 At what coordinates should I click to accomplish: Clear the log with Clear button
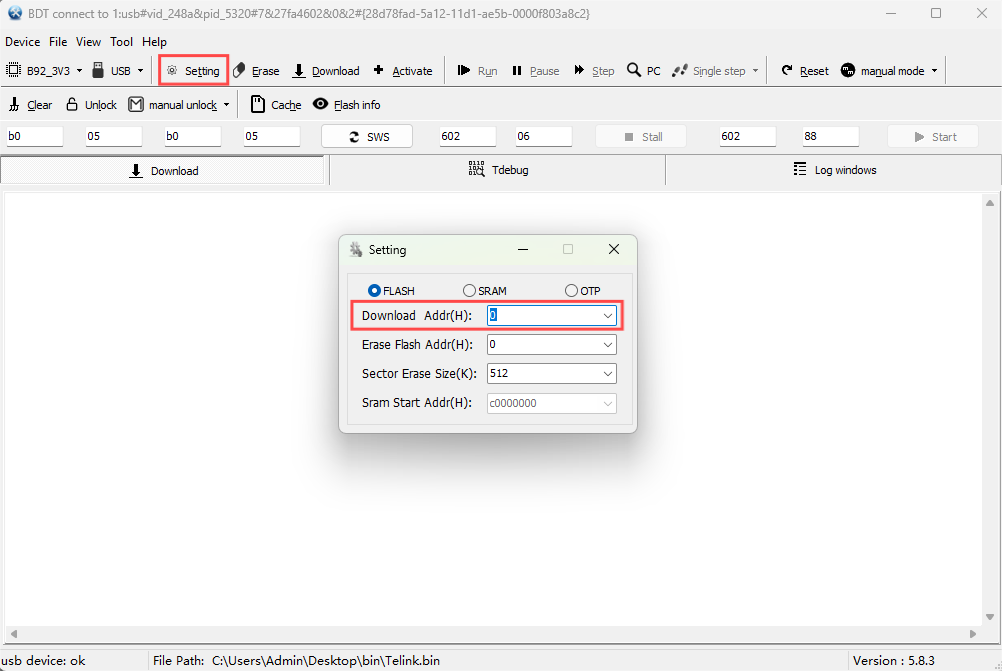click(x=30, y=105)
